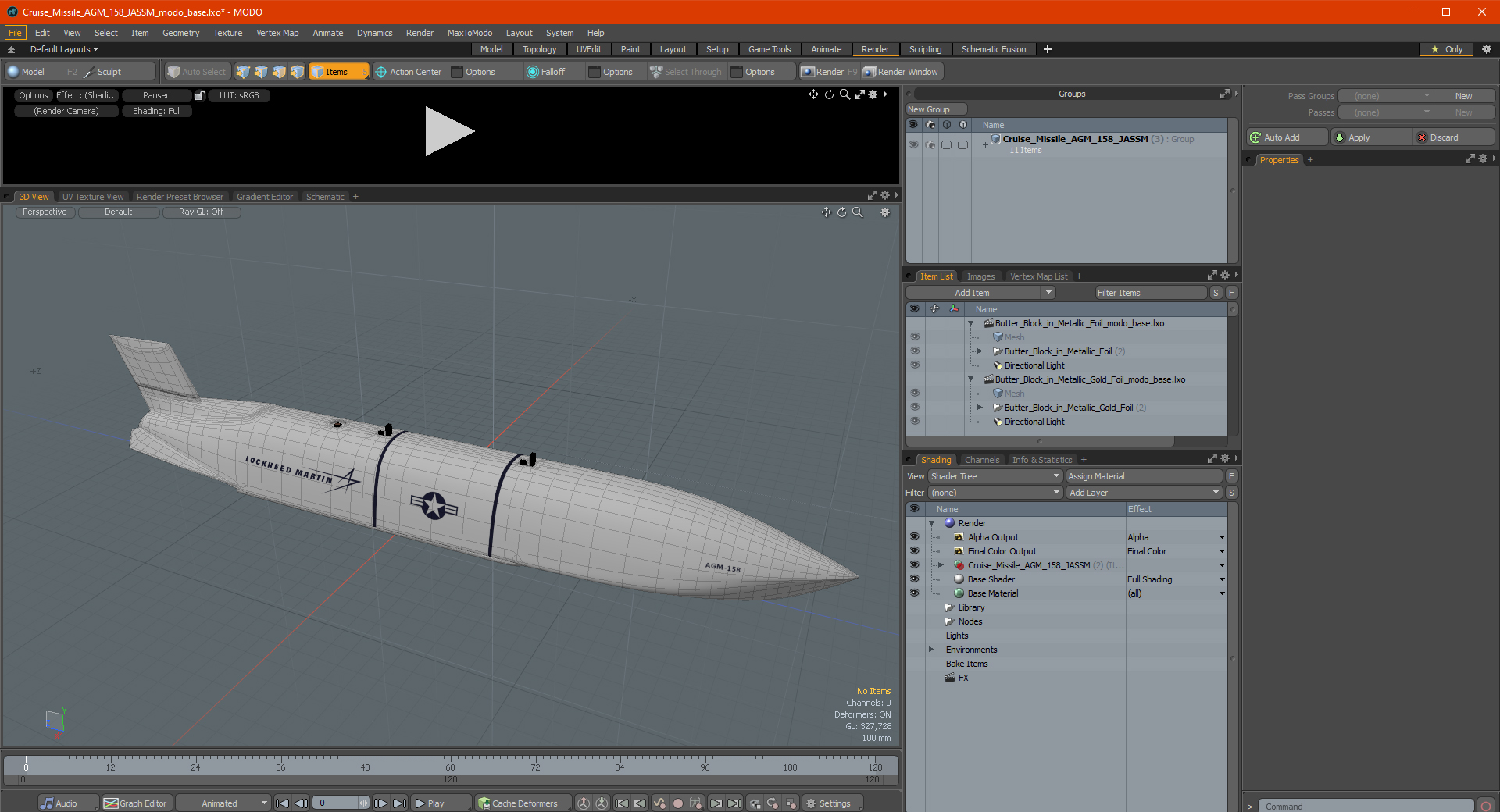The image size is (1500, 812).
Task: Switch to UV Texture View tab
Action: (93, 197)
